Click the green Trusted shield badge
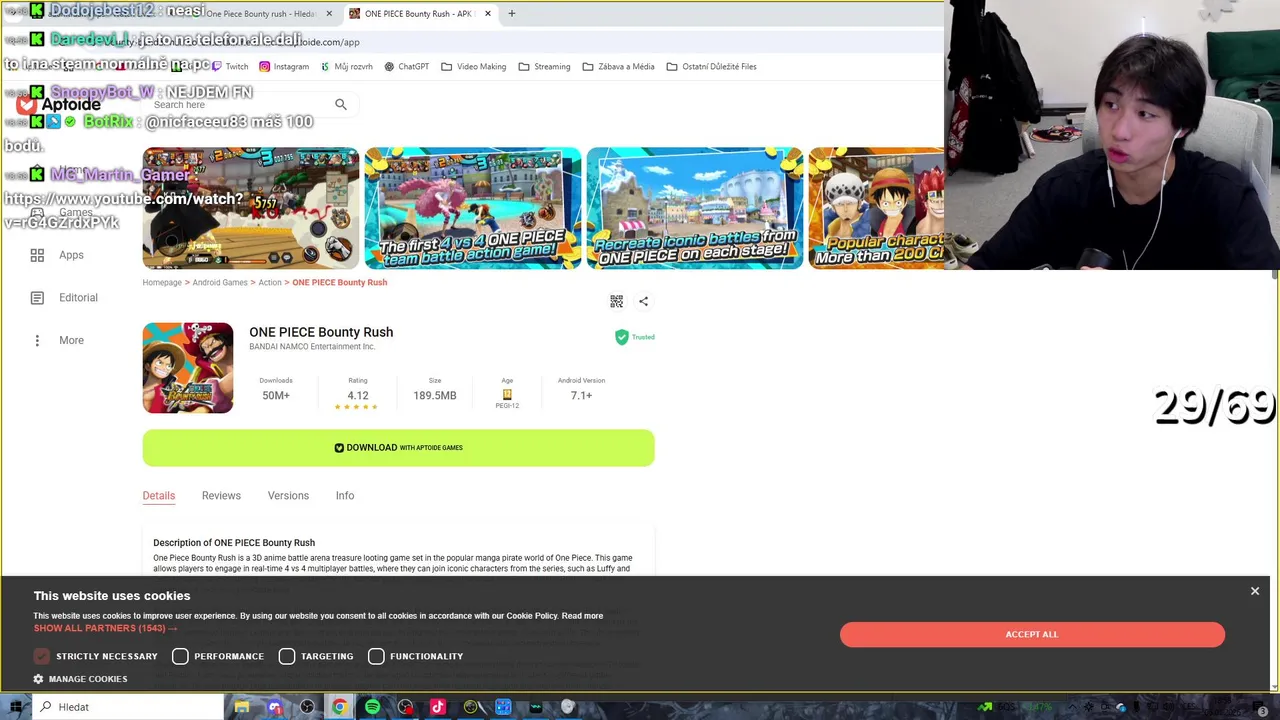The height and width of the screenshot is (720, 1280). [x=621, y=337]
